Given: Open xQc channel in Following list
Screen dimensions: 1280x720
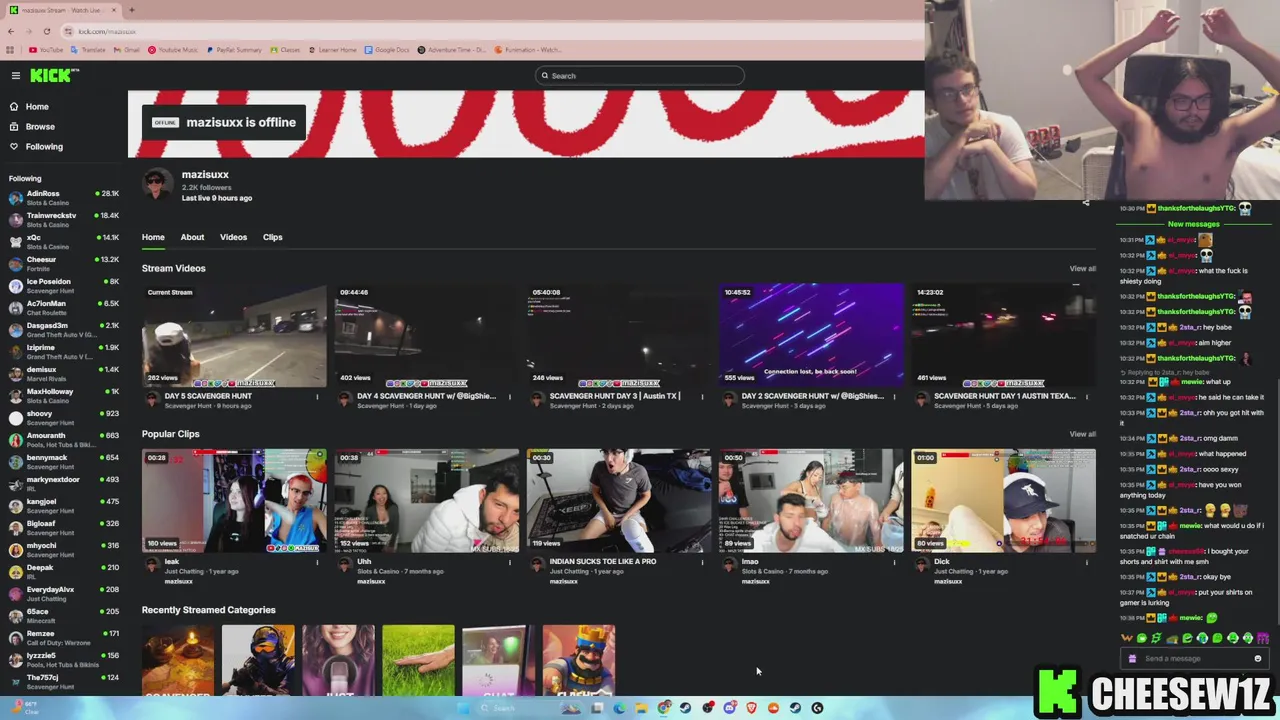Looking at the screenshot, I should [x=63, y=241].
